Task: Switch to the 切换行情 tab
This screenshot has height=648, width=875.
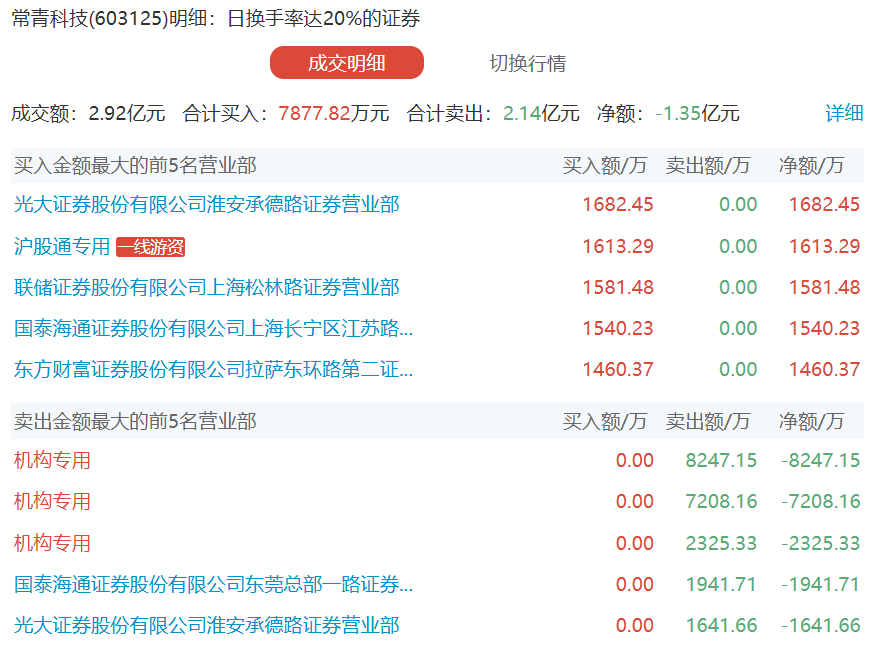Action: [527, 63]
